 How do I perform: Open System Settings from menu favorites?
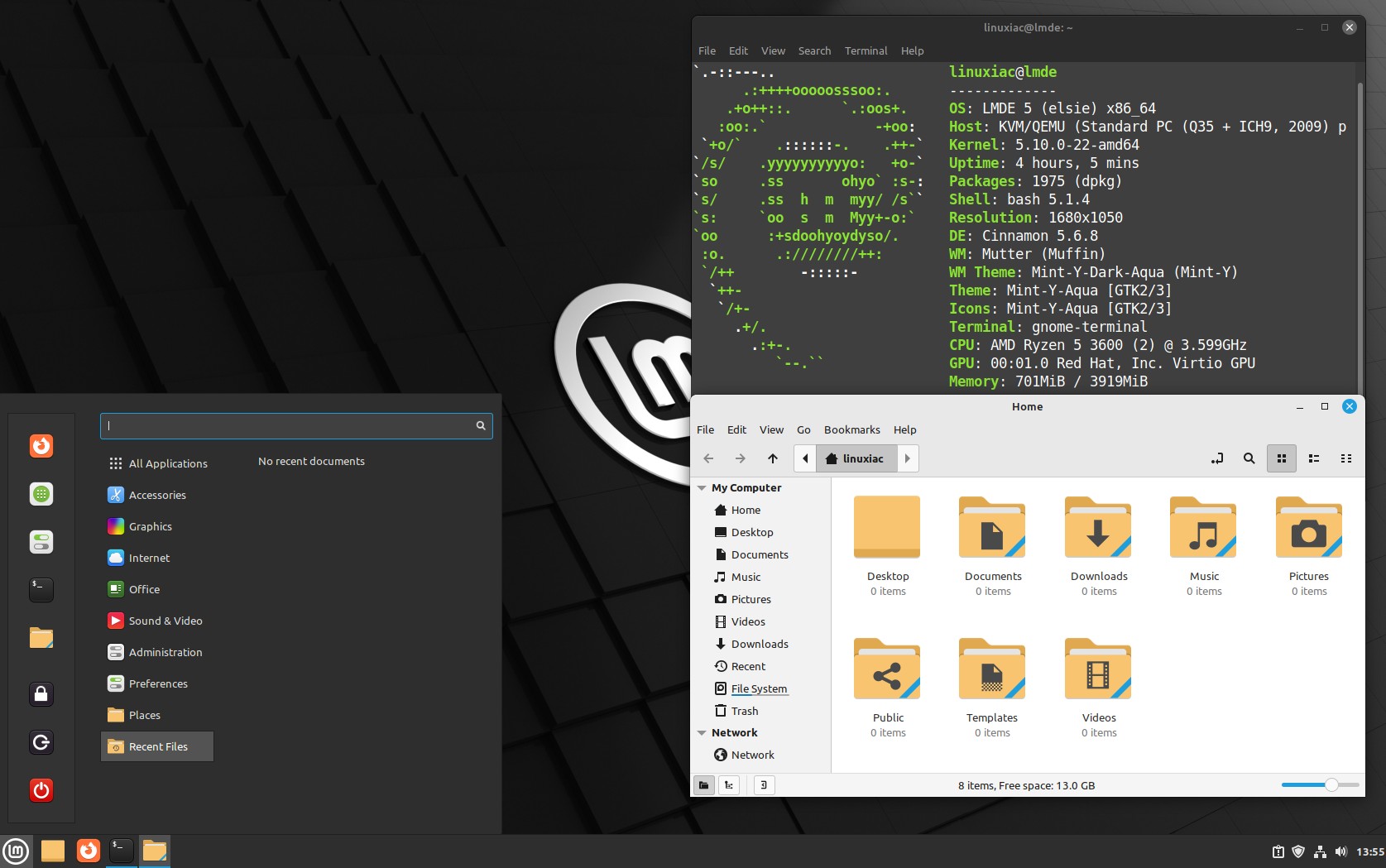coord(41,542)
